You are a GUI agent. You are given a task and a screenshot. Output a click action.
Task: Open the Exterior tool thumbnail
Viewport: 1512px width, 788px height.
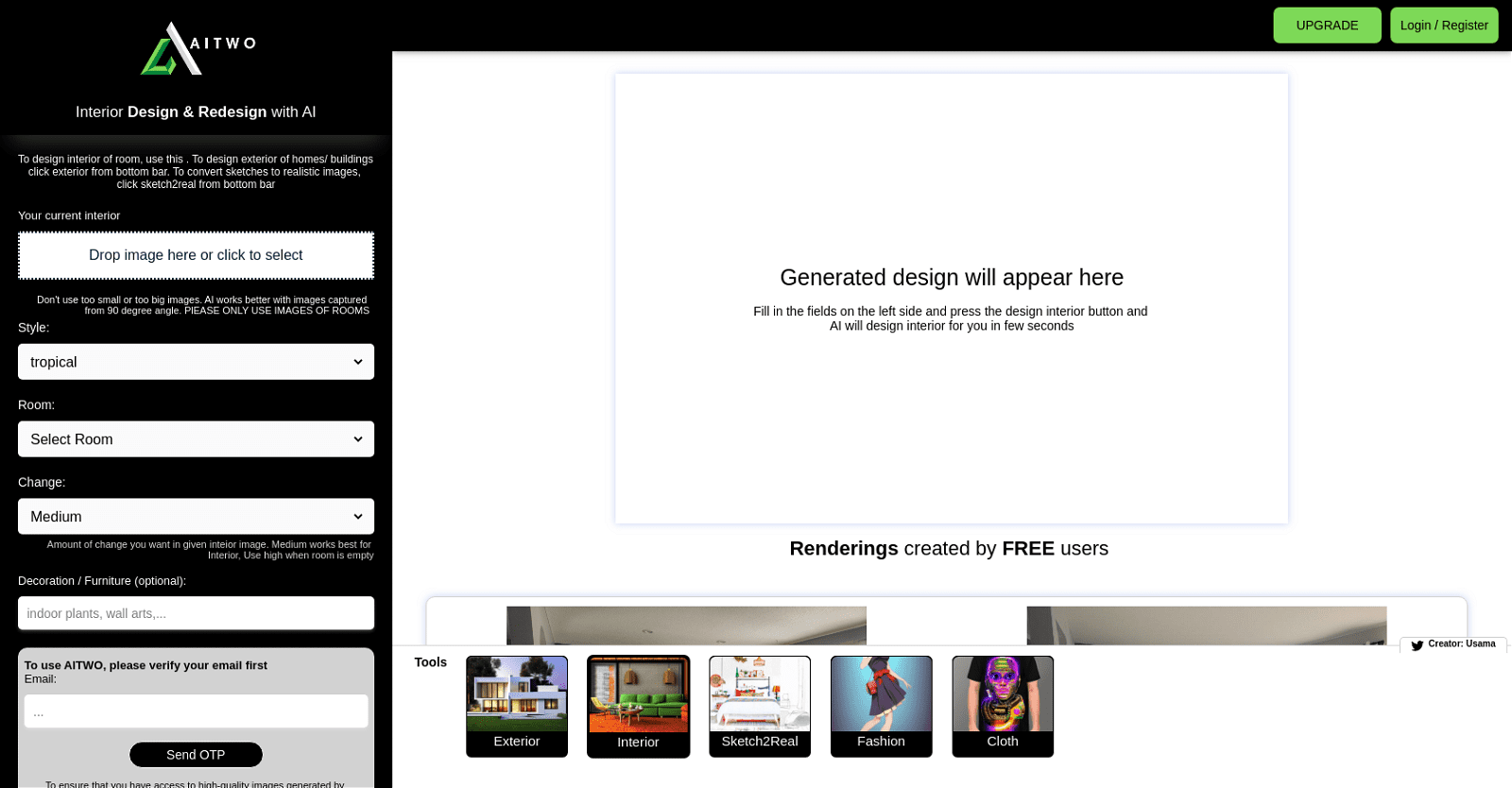click(x=516, y=705)
